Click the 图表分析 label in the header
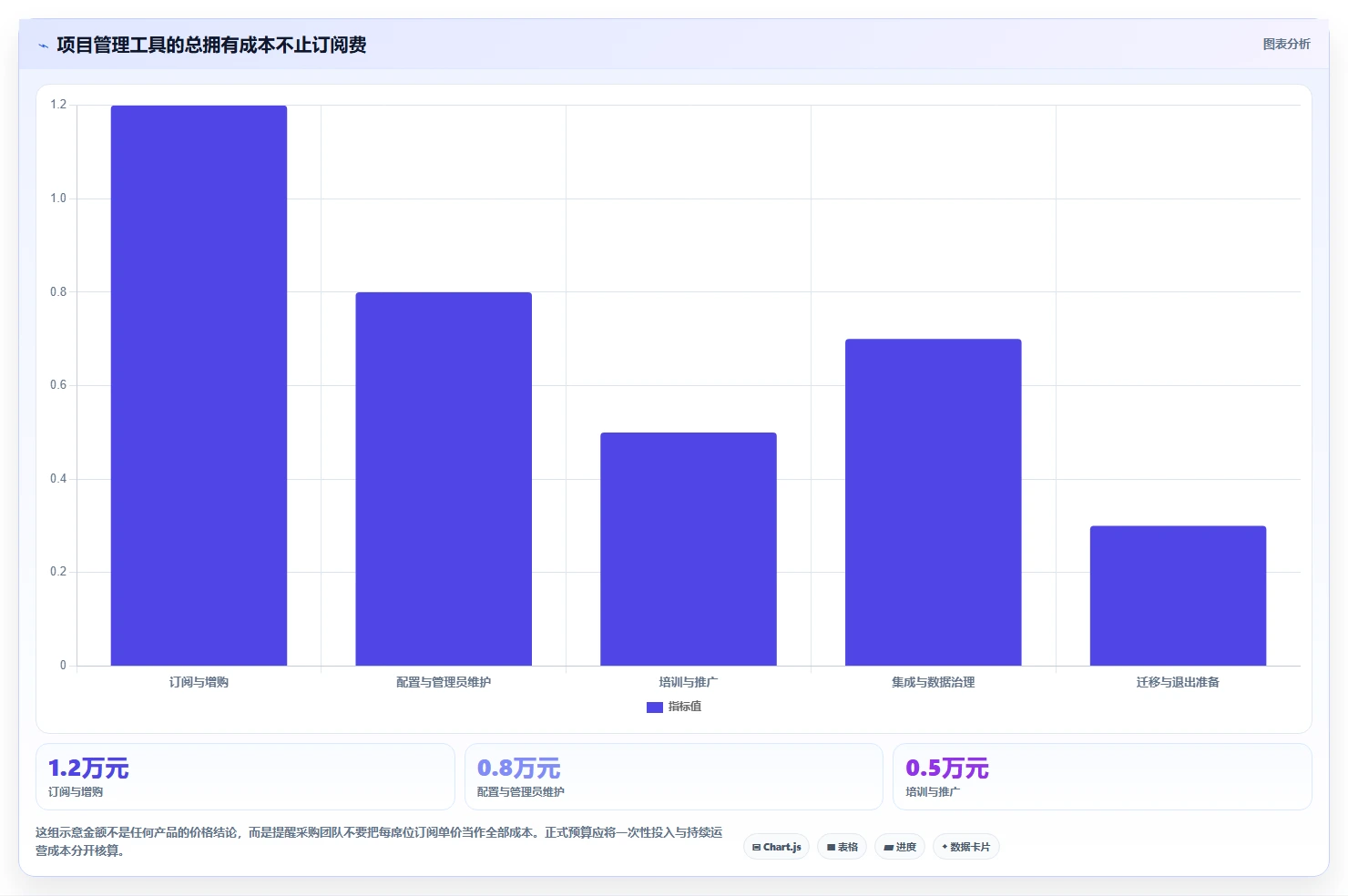 coord(1286,44)
